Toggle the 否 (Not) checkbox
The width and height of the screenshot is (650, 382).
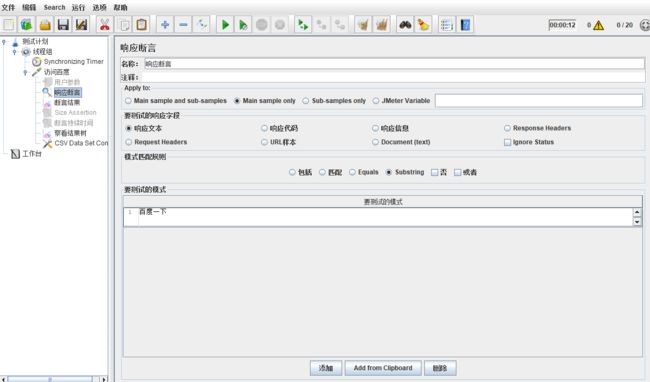point(434,172)
